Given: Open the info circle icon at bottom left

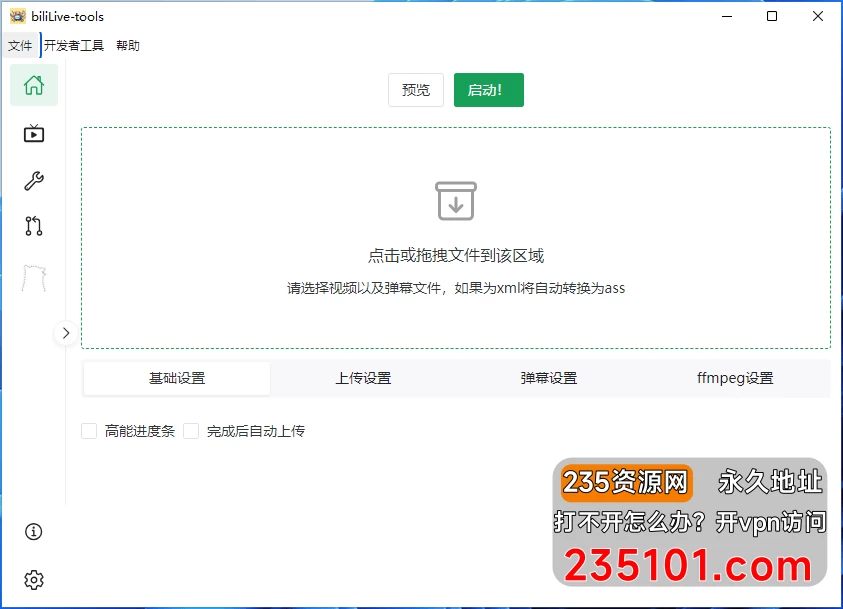Looking at the screenshot, I should click(33, 532).
